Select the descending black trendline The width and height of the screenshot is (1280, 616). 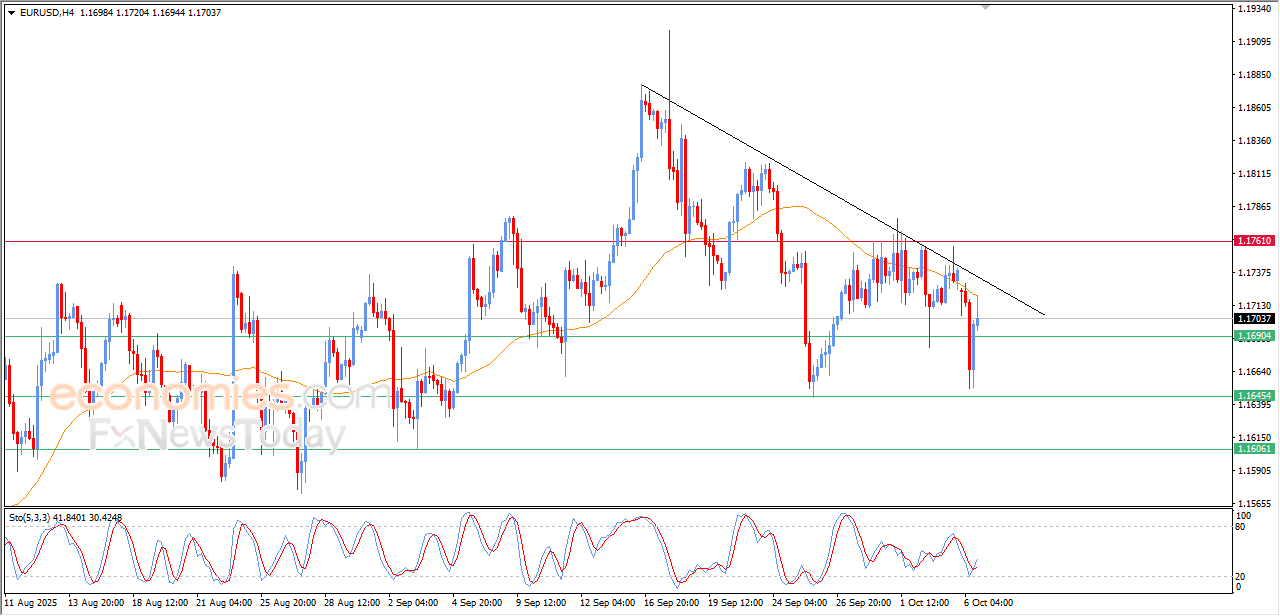tap(843, 200)
